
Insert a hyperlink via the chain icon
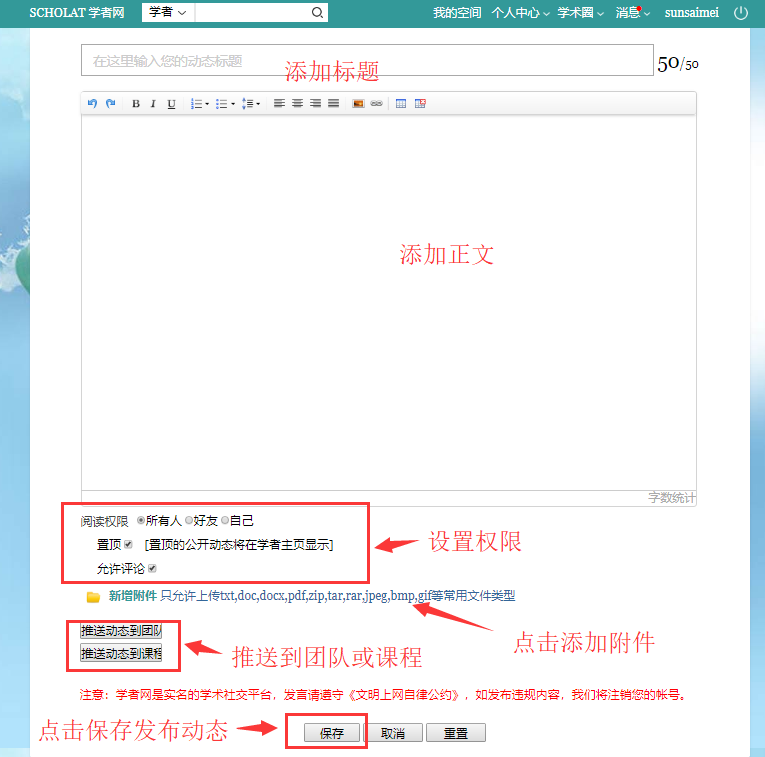coord(376,104)
